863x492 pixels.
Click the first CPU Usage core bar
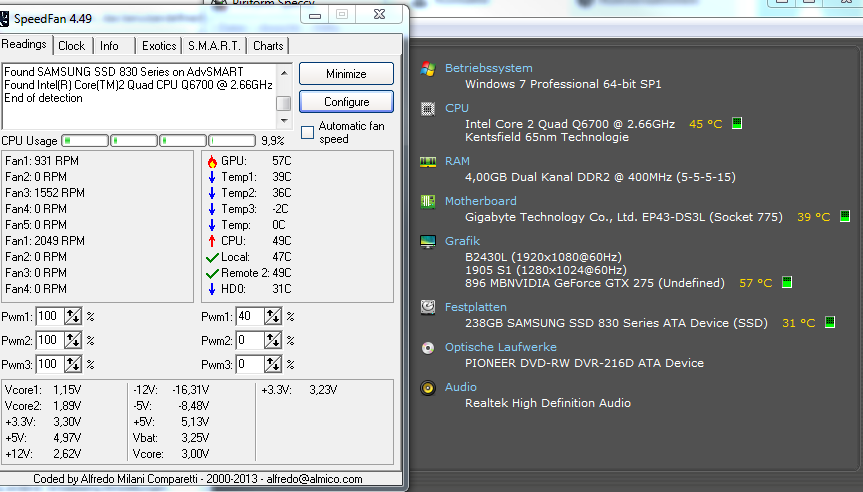click(85, 141)
